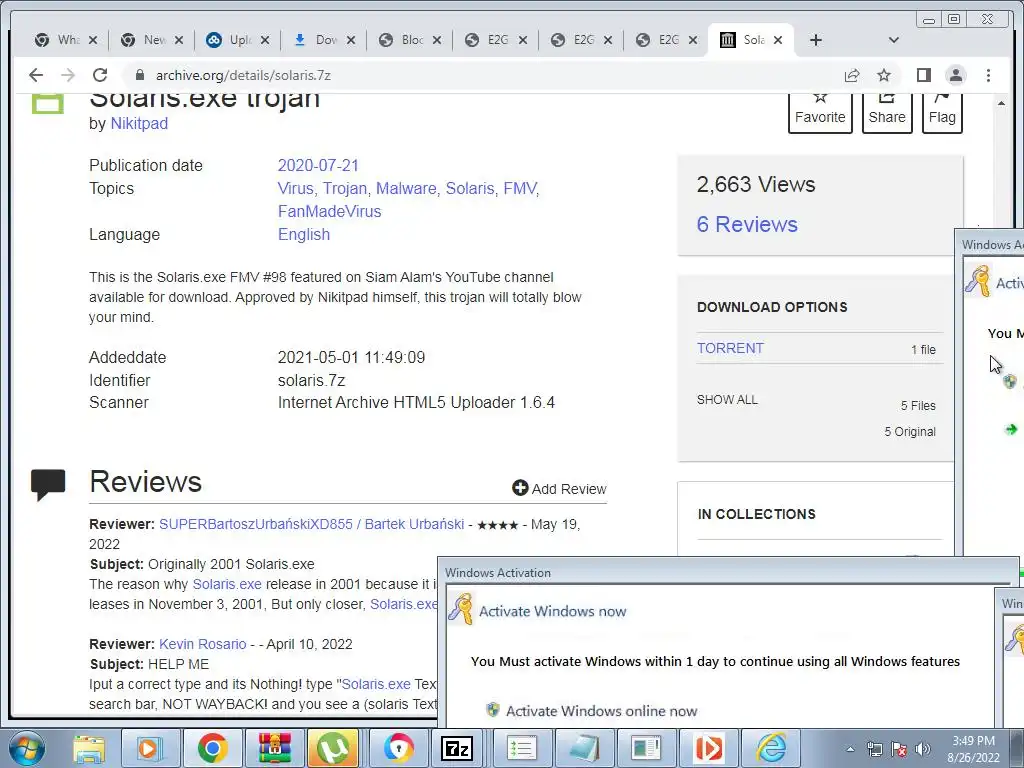
Task: Click the English language link
Action: click(x=304, y=234)
